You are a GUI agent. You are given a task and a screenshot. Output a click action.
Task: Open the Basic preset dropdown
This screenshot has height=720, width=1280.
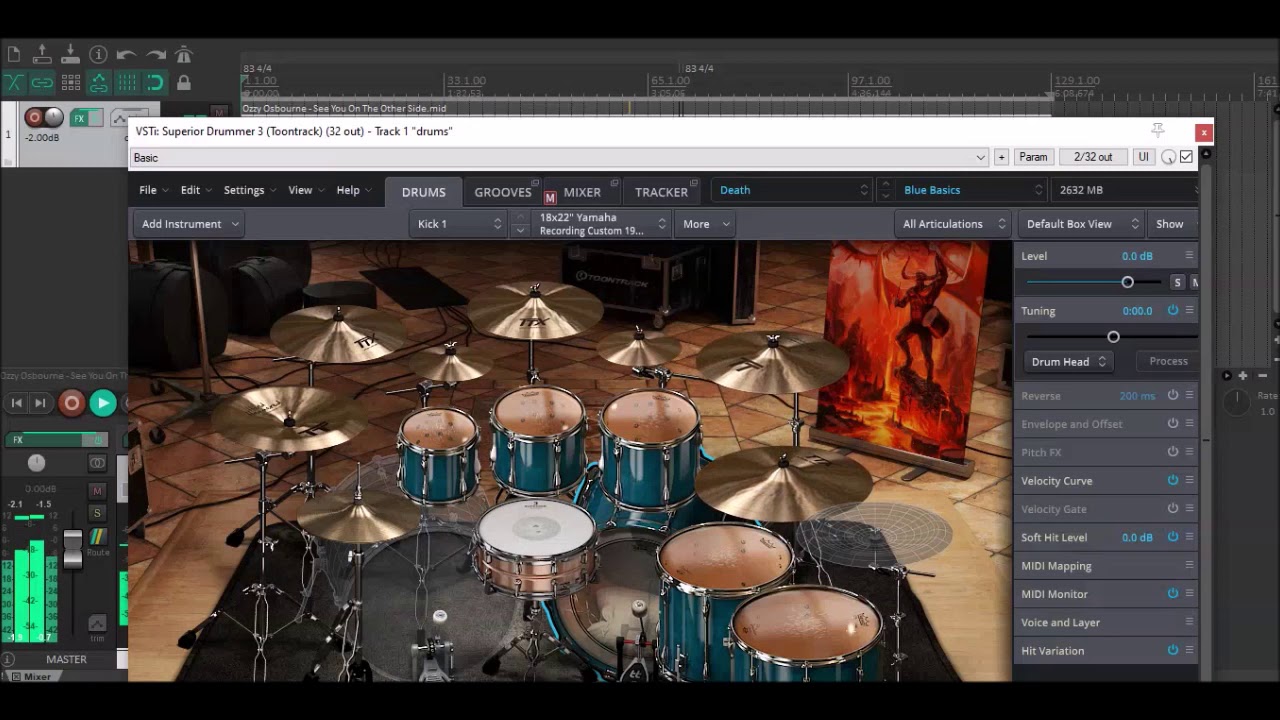[x=559, y=157]
